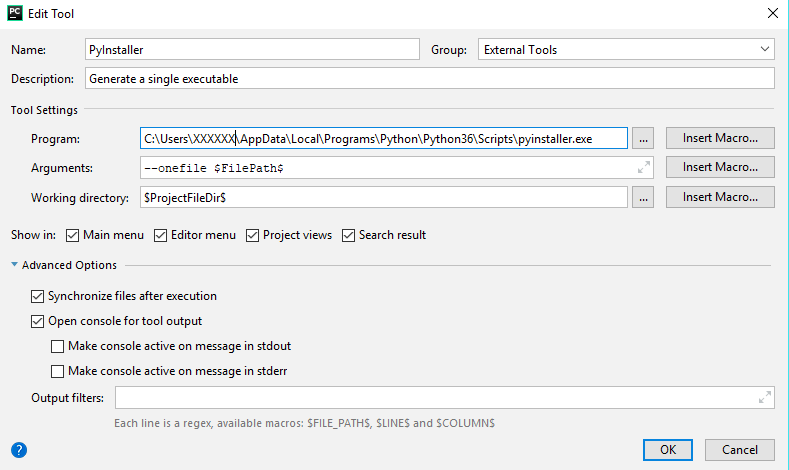789x470 pixels.
Task: Open the Group dropdown showing External Tools
Action: point(625,49)
